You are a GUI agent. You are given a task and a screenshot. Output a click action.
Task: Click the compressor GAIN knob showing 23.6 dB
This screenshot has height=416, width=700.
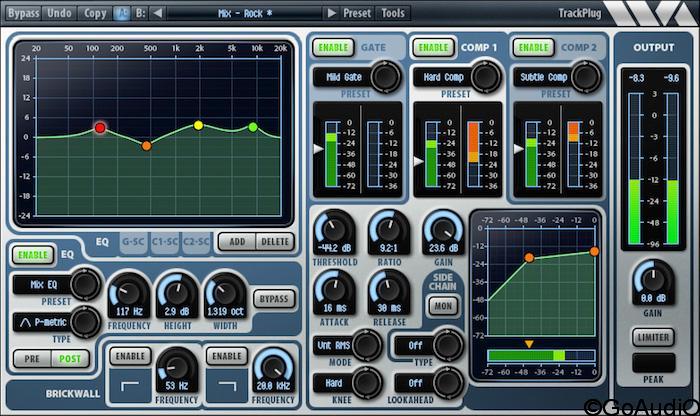(x=443, y=231)
